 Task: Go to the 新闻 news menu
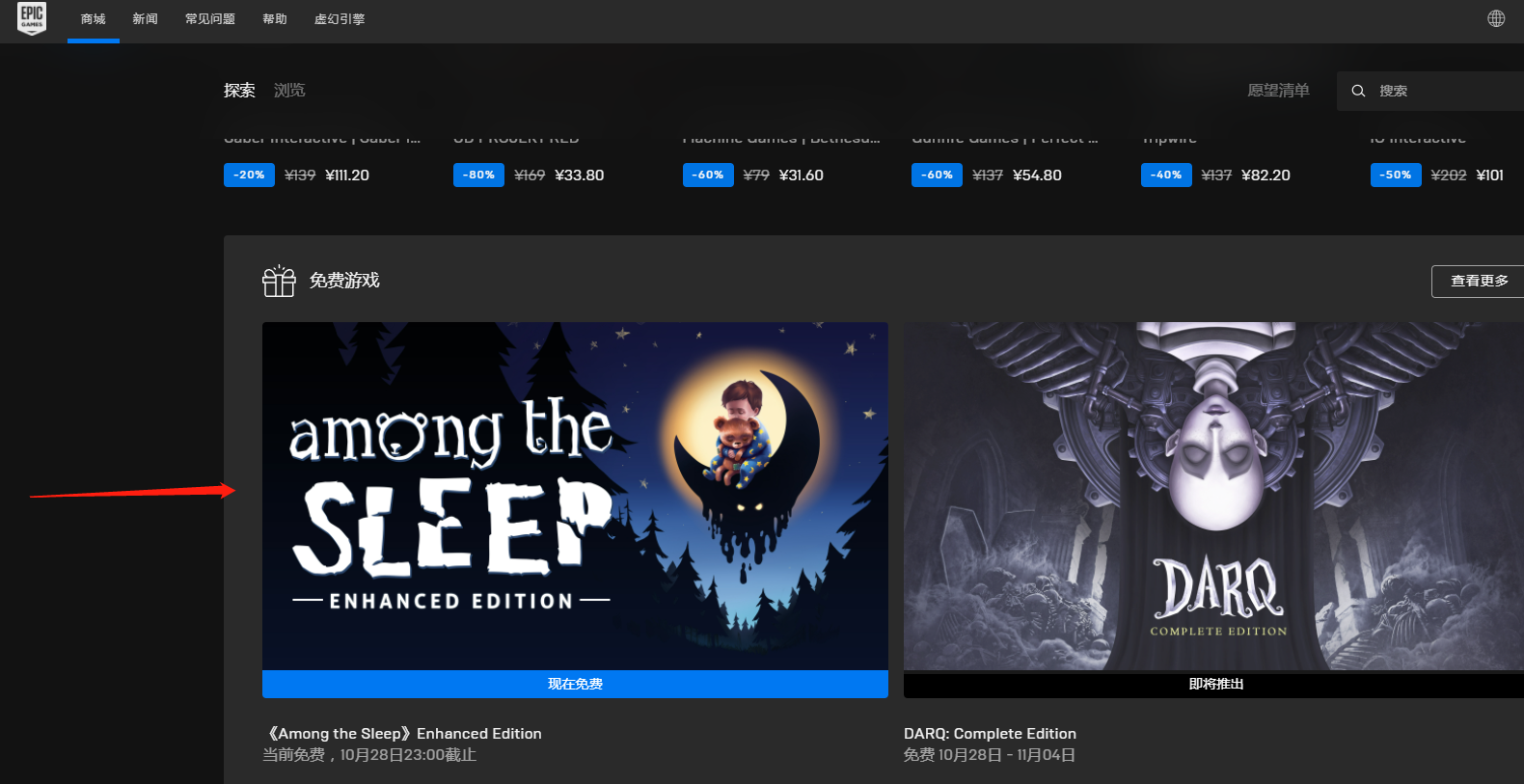click(x=146, y=19)
